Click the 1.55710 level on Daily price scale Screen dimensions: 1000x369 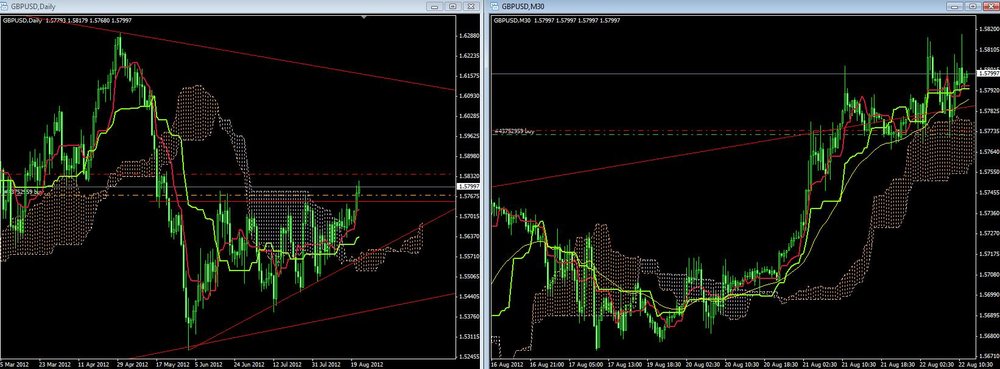tap(469, 256)
